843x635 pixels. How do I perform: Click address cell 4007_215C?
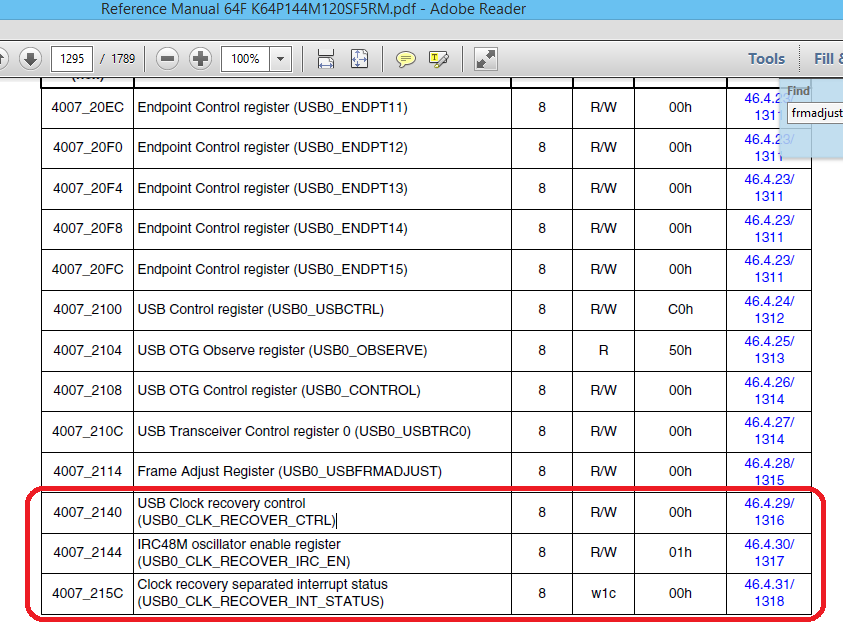coord(88,593)
